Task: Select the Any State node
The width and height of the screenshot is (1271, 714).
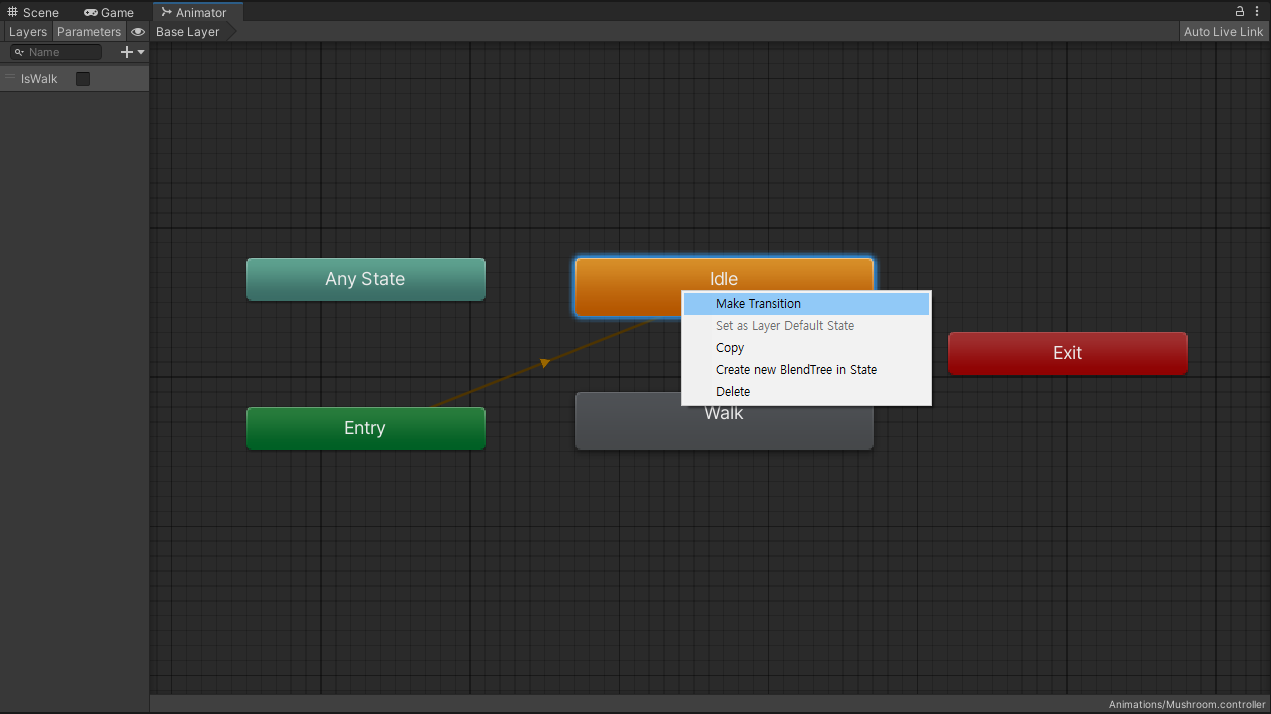Action: tap(365, 279)
